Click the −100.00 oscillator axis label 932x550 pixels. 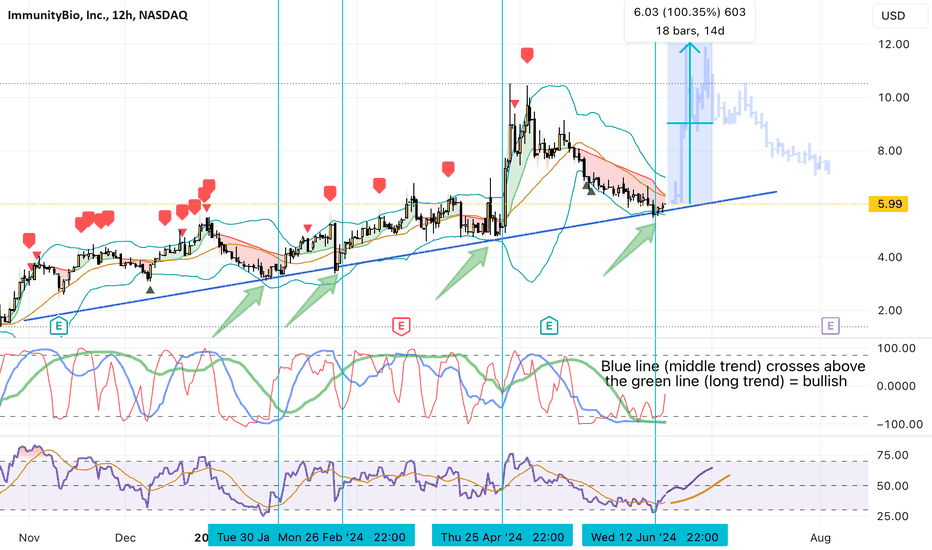click(899, 424)
